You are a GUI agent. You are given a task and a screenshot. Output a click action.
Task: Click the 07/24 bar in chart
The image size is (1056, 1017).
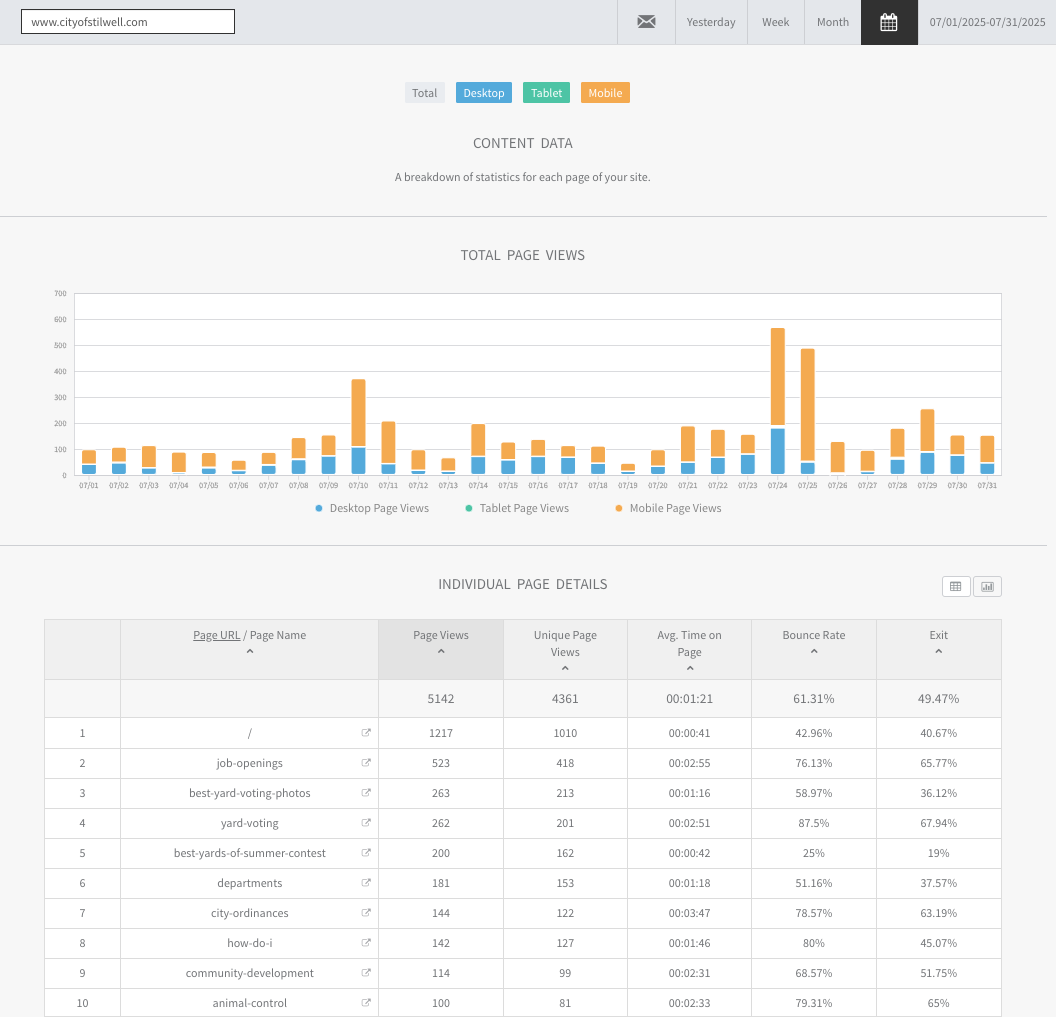pyautogui.click(x=777, y=400)
